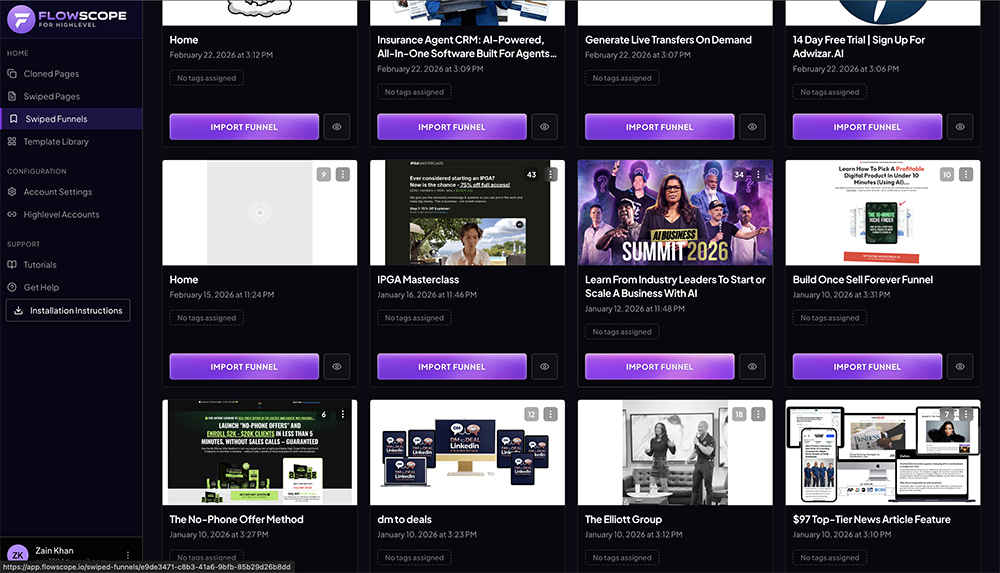
Task: Select Swiped Funnels in the sidebar
Action: click(x=56, y=119)
